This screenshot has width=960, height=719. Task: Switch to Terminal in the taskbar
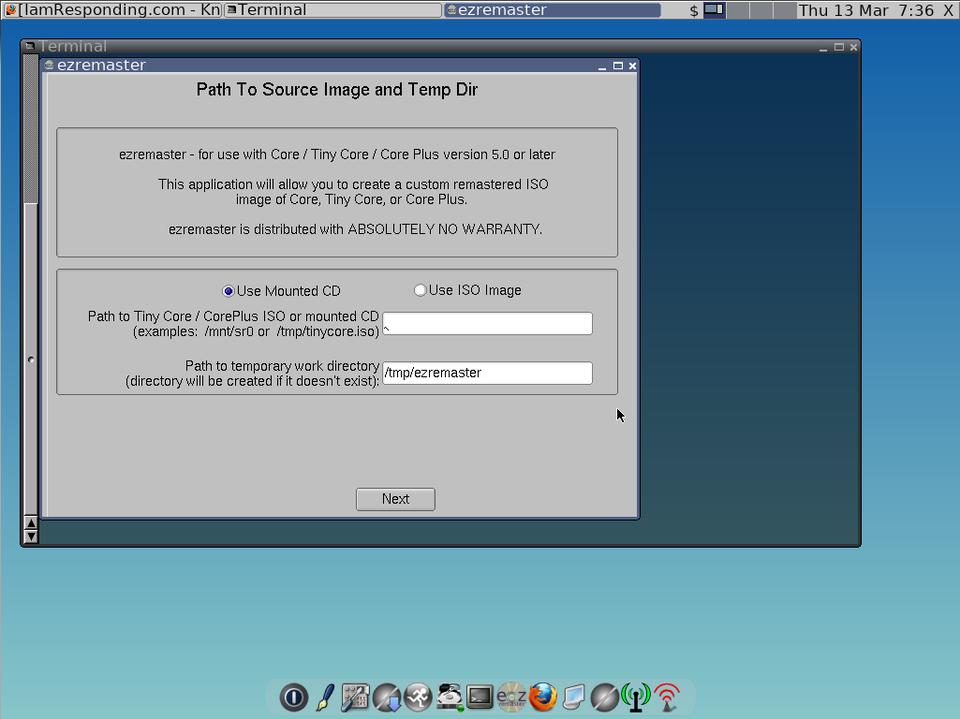pyautogui.click(x=332, y=10)
